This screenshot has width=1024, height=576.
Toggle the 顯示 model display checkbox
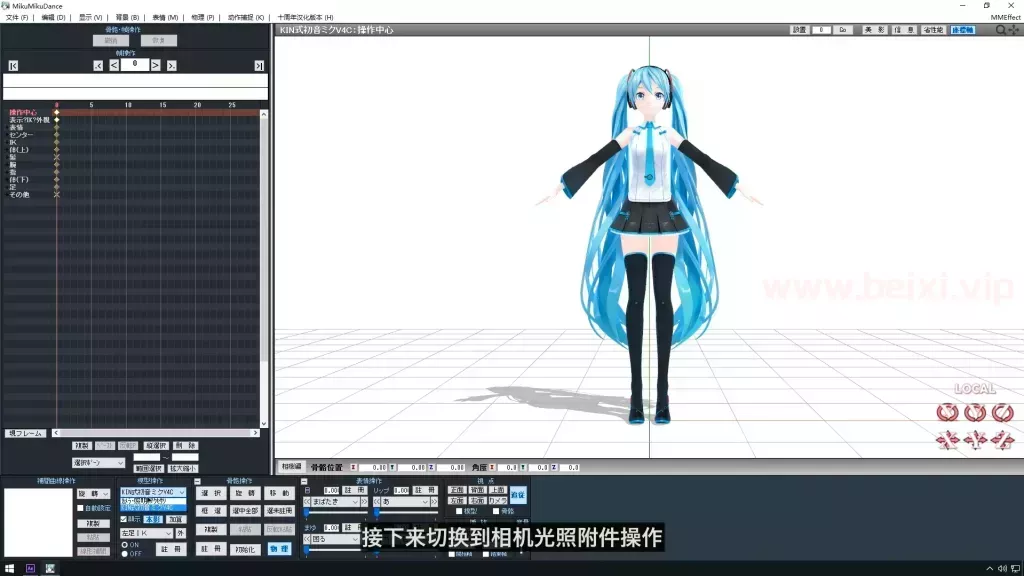pos(124,519)
